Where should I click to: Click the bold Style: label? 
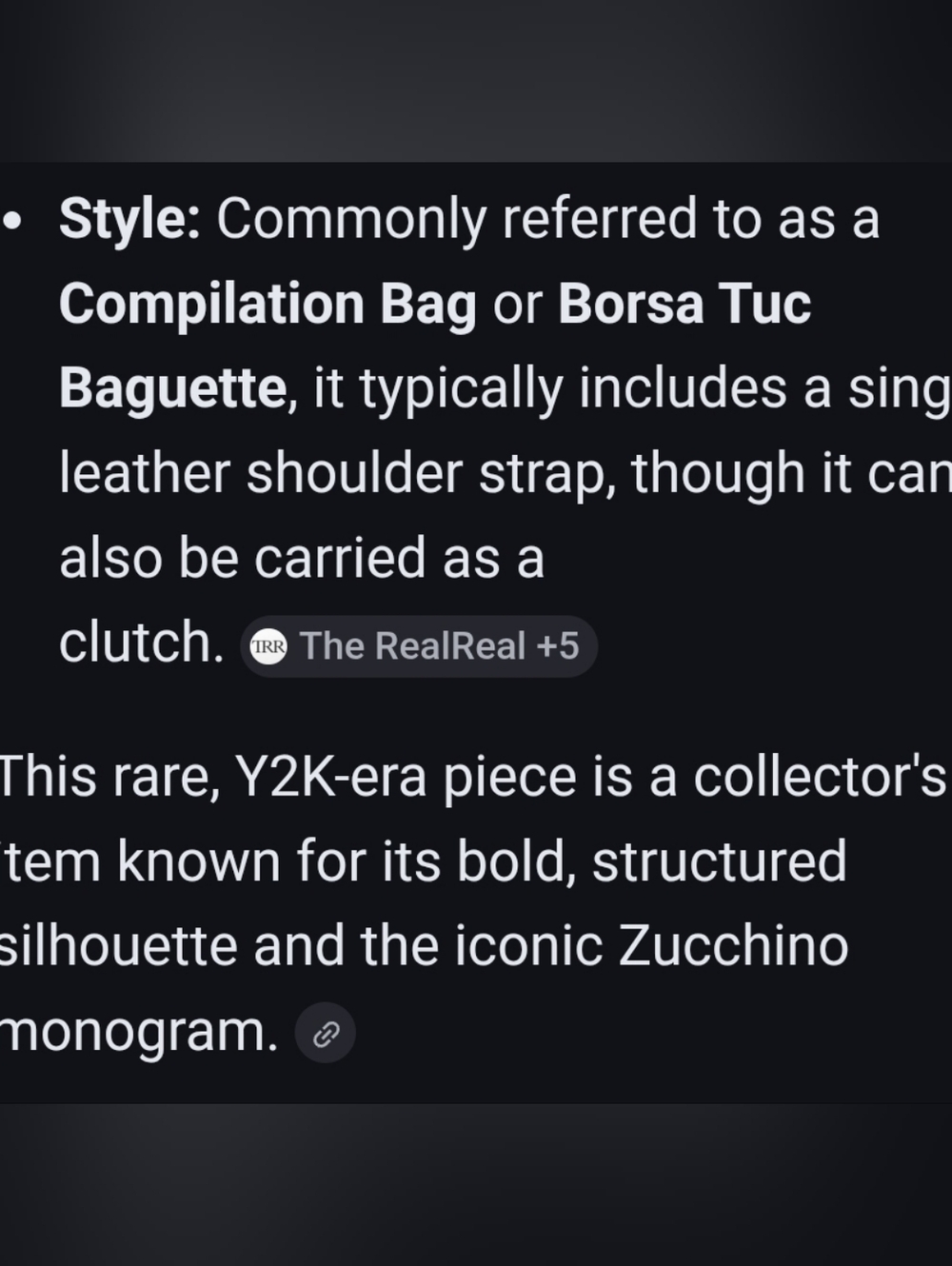(129, 219)
